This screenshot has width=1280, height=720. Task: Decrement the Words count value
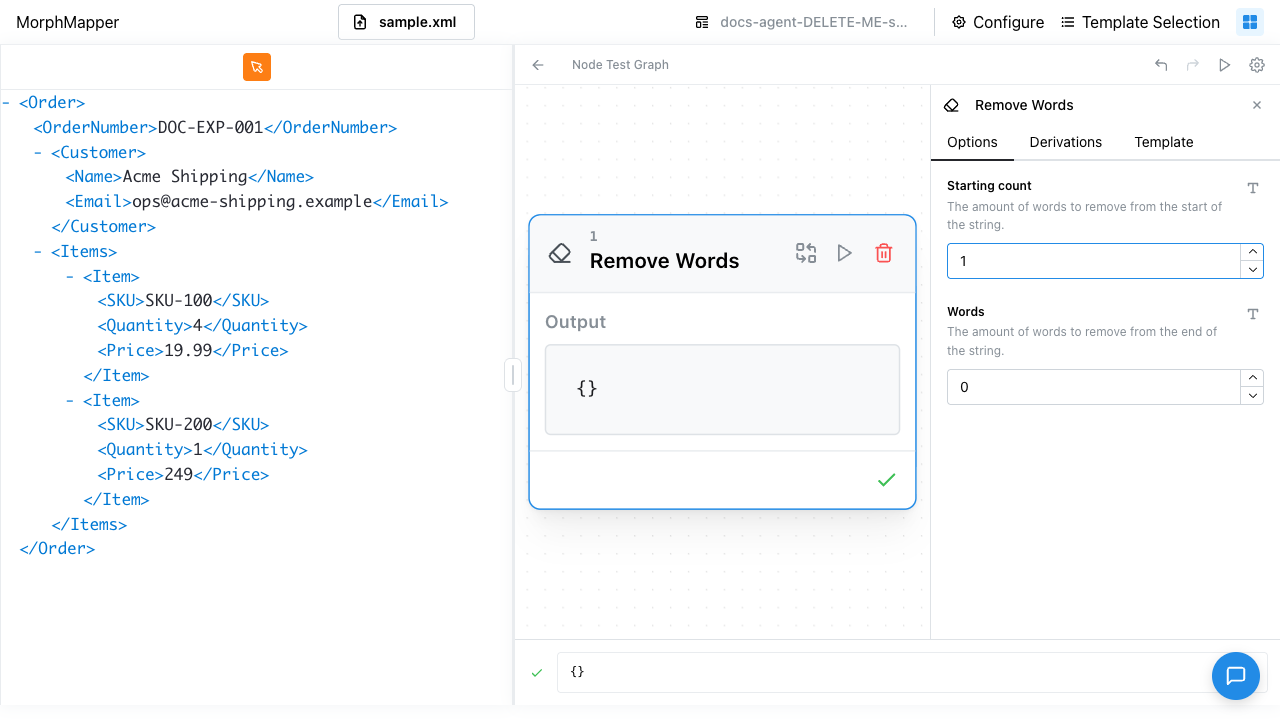click(x=1252, y=396)
